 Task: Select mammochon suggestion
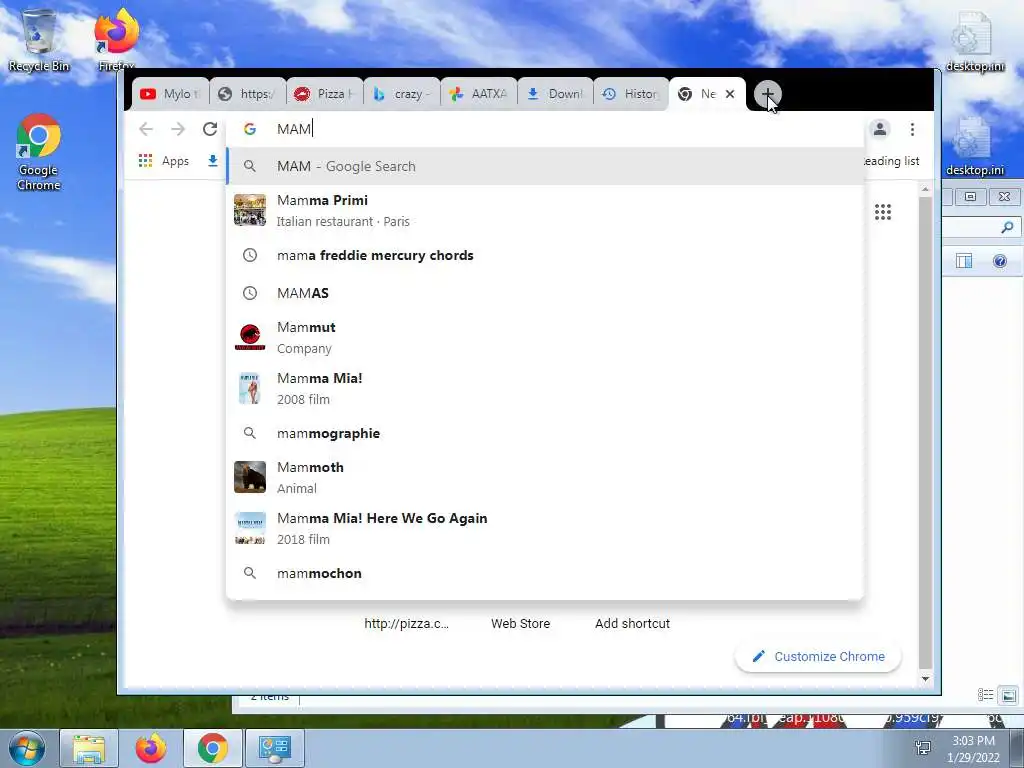[x=545, y=573]
